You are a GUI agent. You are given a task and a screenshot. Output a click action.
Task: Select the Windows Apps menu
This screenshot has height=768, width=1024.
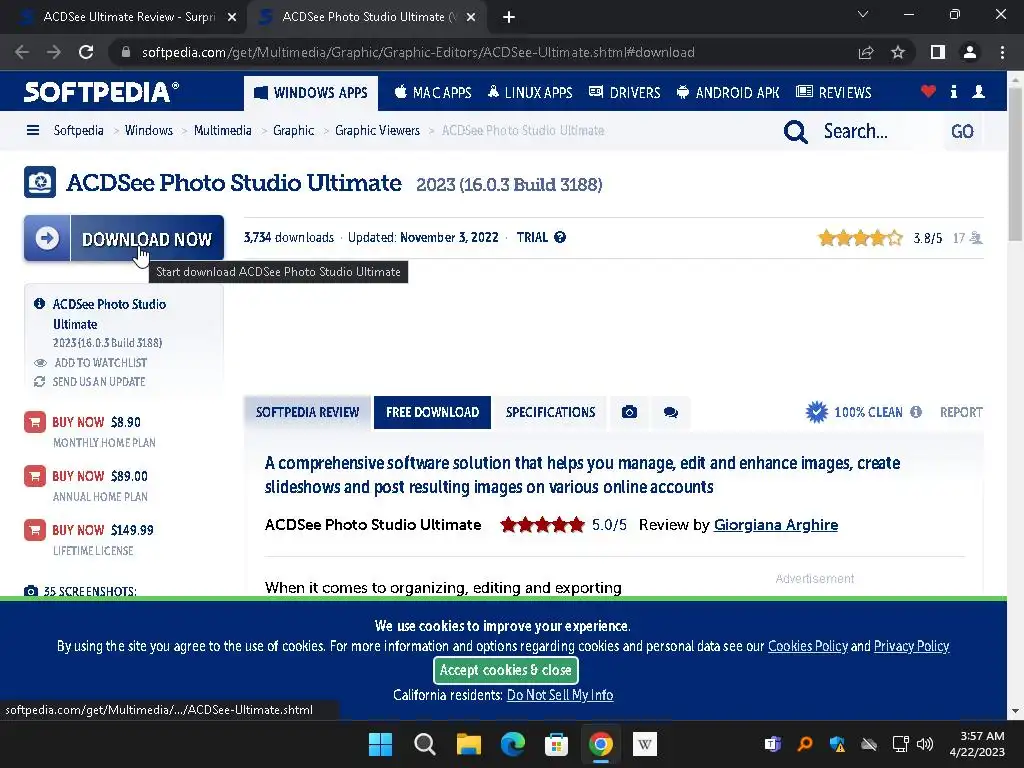point(311,93)
